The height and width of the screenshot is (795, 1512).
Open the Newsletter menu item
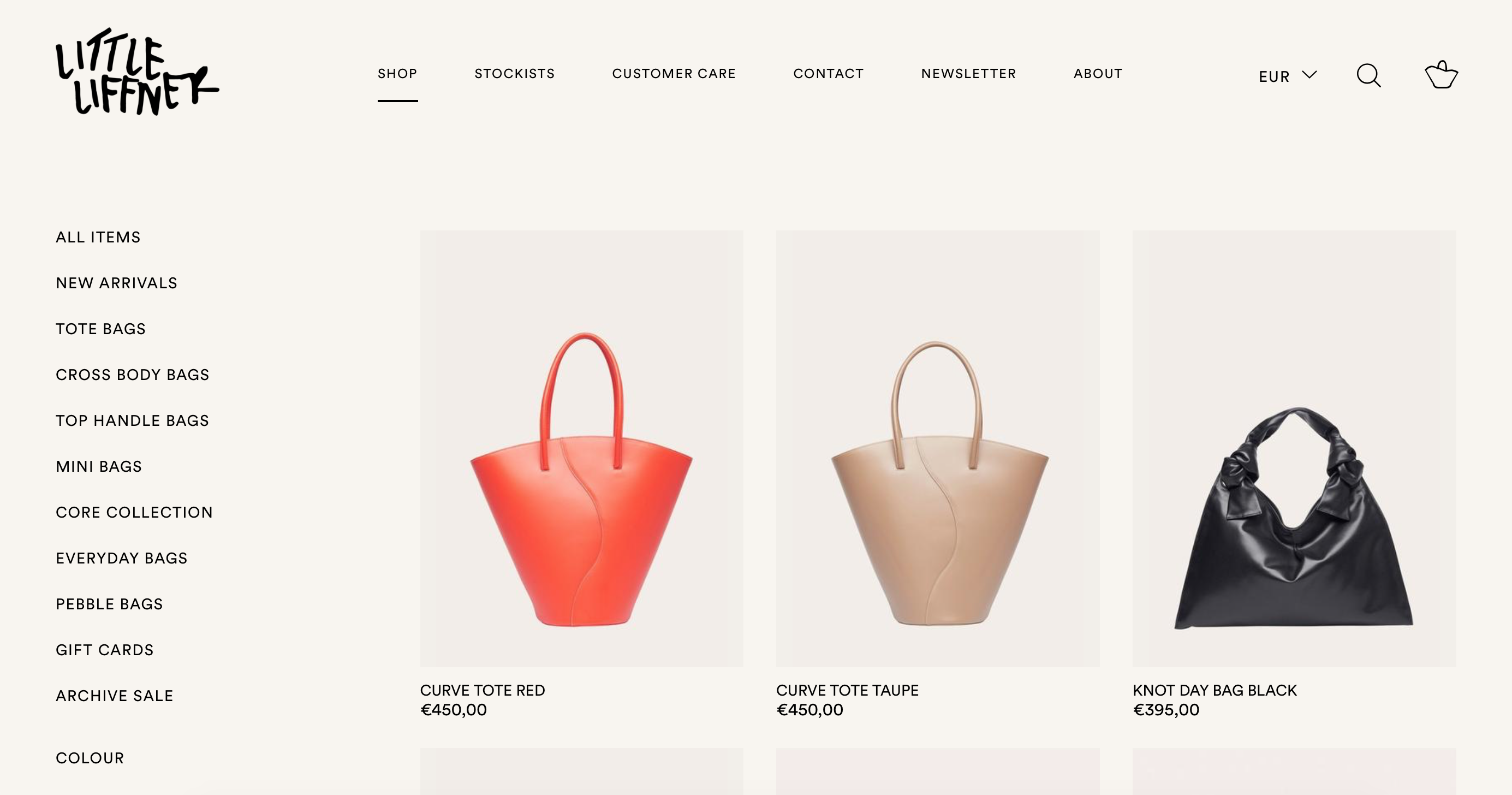[968, 73]
